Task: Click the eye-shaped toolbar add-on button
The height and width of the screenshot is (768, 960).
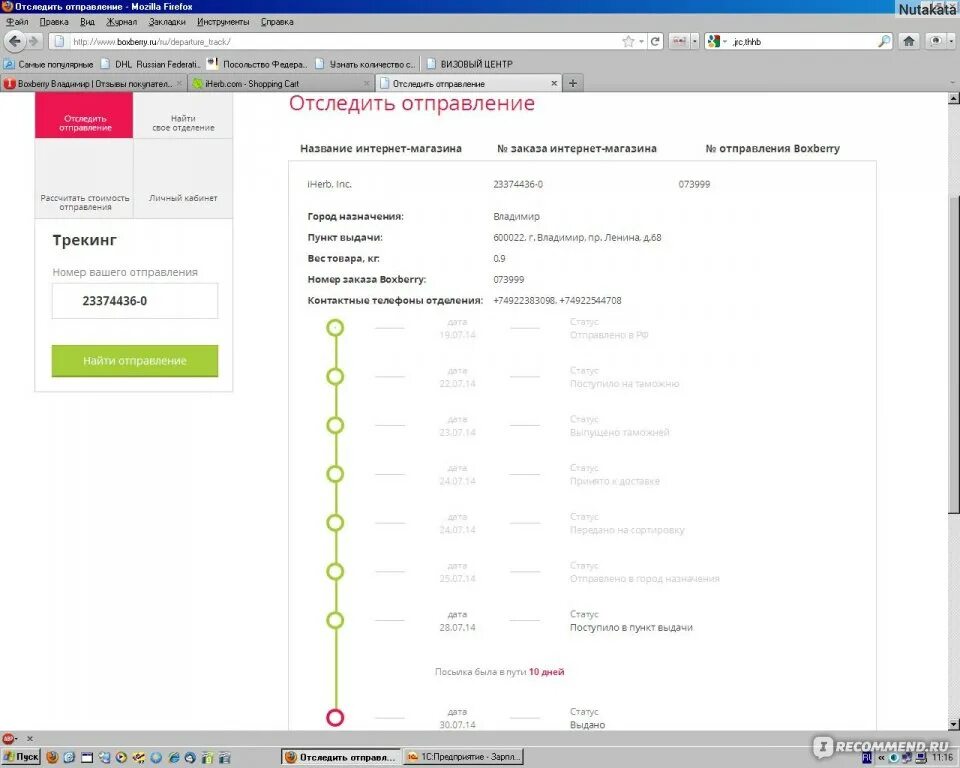Action: point(936,41)
